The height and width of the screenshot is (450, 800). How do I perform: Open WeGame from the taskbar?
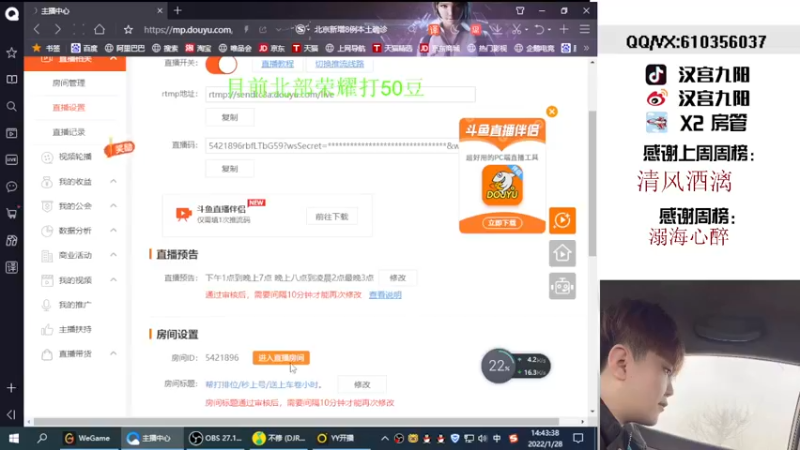[87, 438]
